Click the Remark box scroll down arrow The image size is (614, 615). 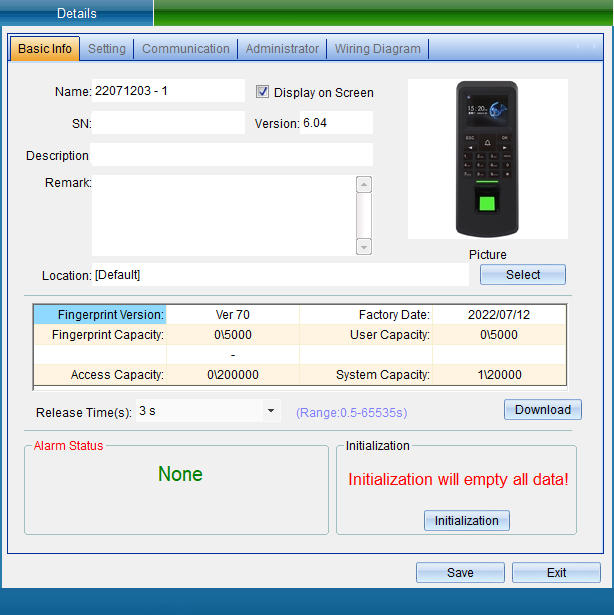[364, 247]
